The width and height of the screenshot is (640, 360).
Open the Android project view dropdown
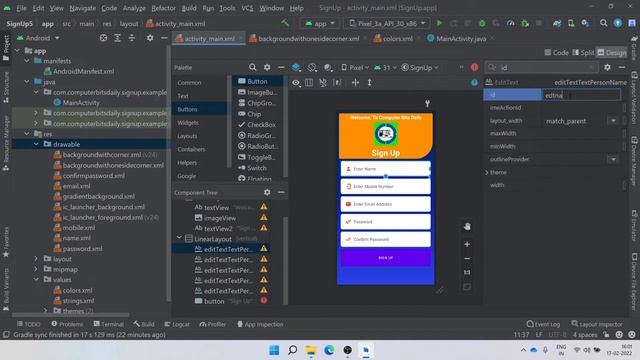[38, 38]
